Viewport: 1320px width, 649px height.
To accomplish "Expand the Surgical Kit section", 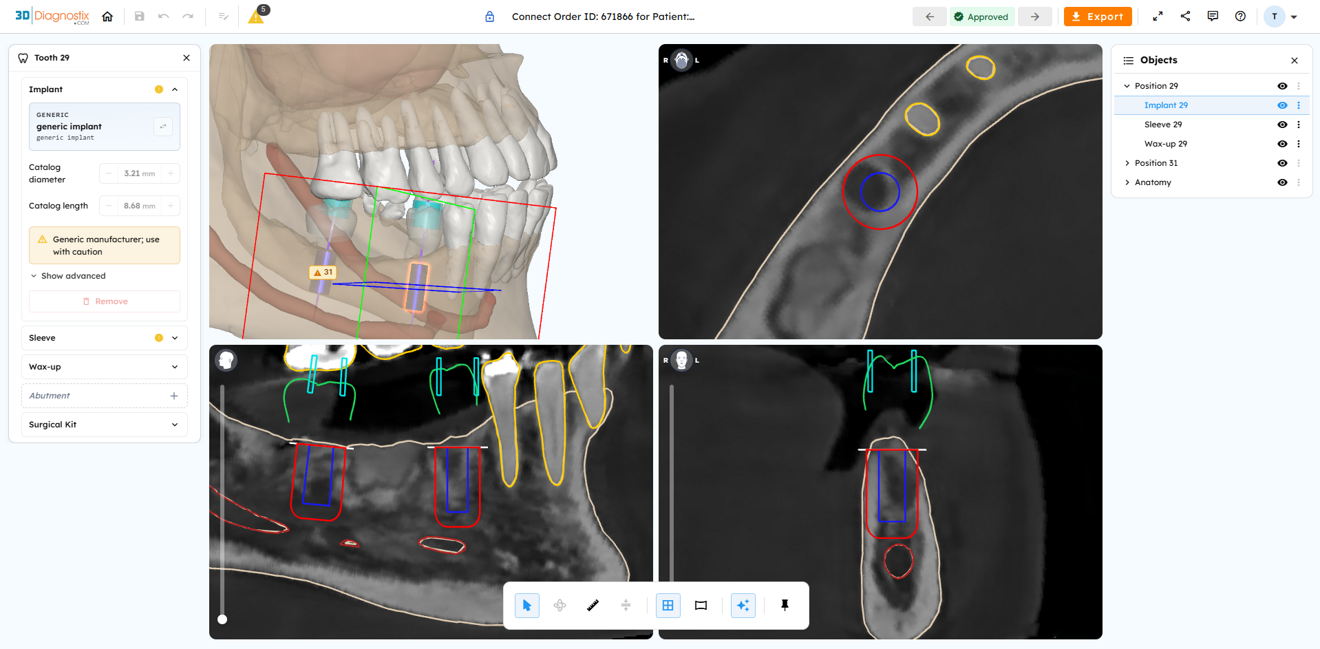I will tap(104, 424).
